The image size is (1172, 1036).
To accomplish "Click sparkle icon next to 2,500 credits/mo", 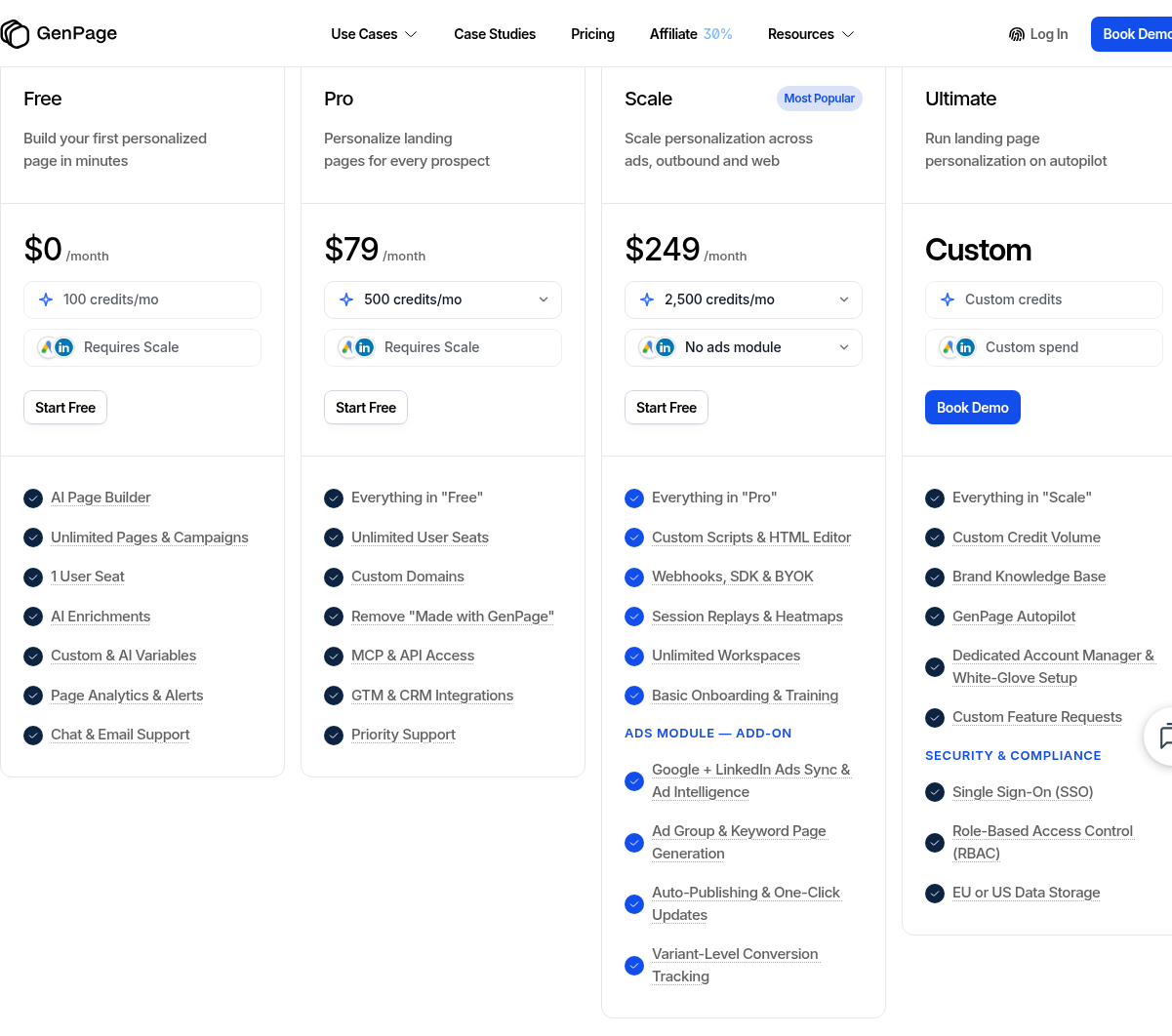I will point(647,299).
